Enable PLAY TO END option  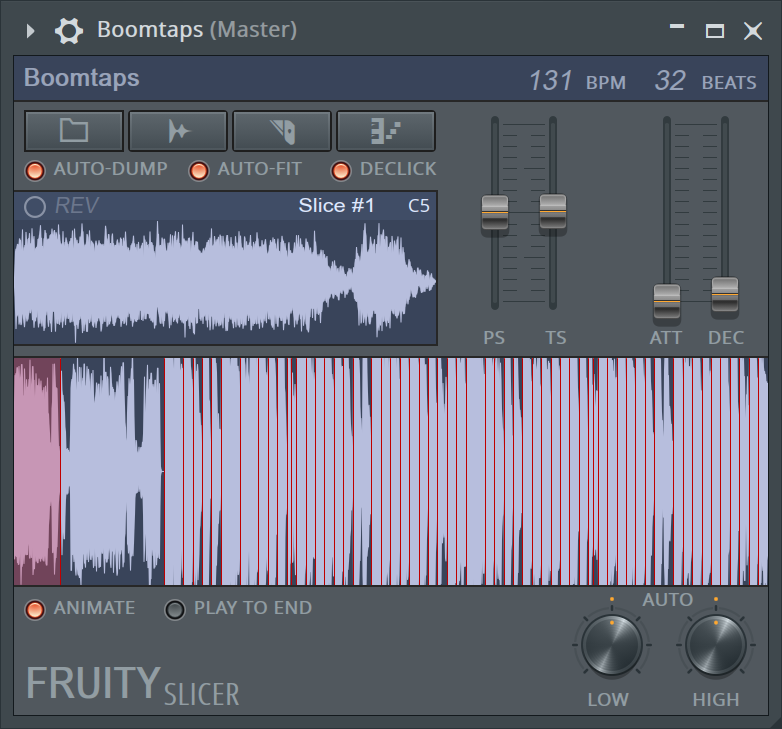tap(175, 609)
